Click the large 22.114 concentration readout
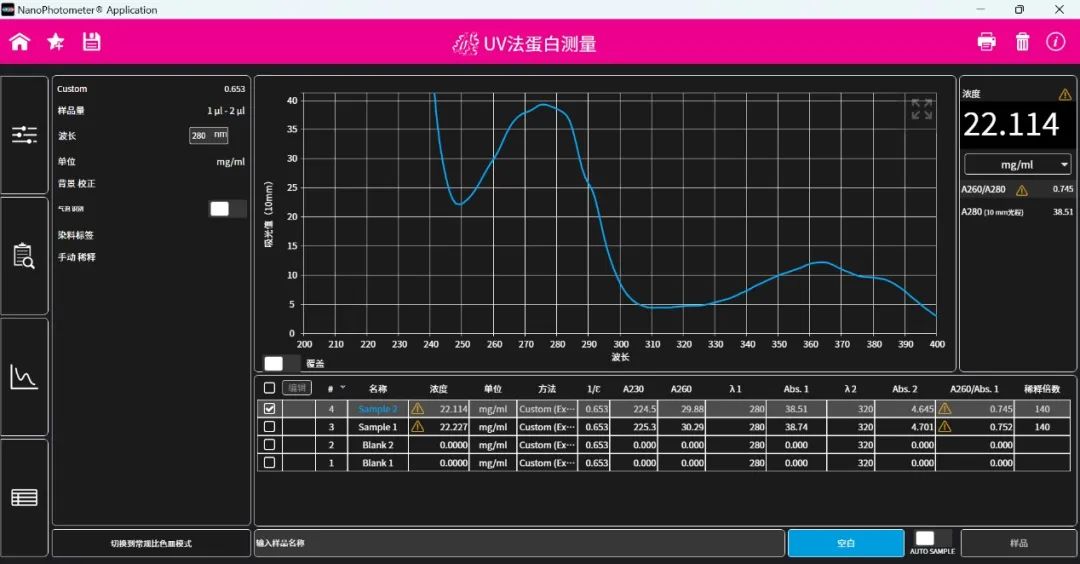 point(1010,125)
